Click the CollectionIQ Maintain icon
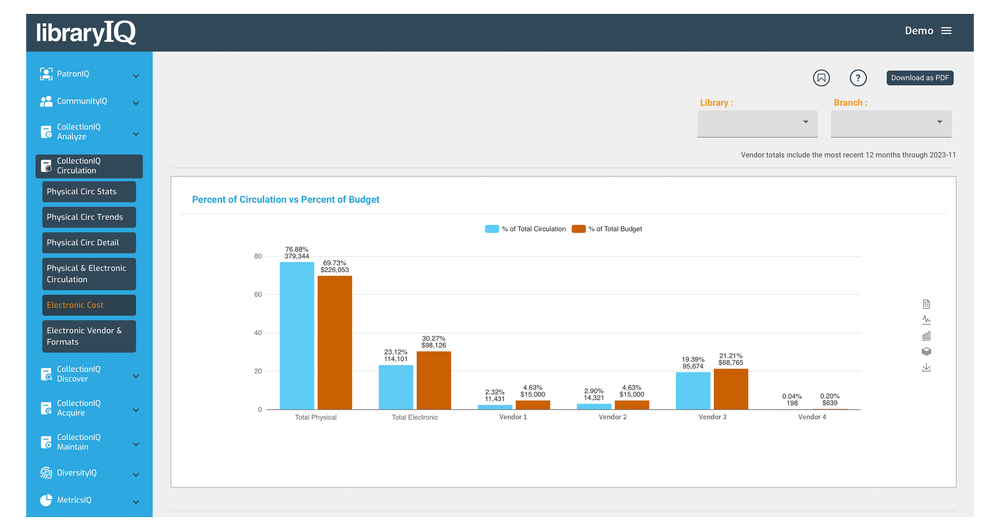Viewport: 1000px width, 531px height. tap(46, 442)
